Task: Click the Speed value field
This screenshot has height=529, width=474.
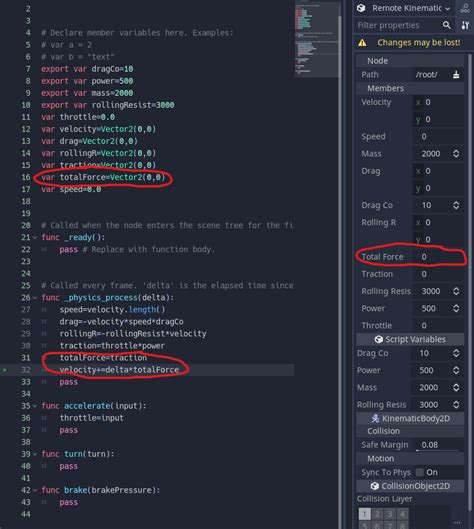Action: point(439,137)
